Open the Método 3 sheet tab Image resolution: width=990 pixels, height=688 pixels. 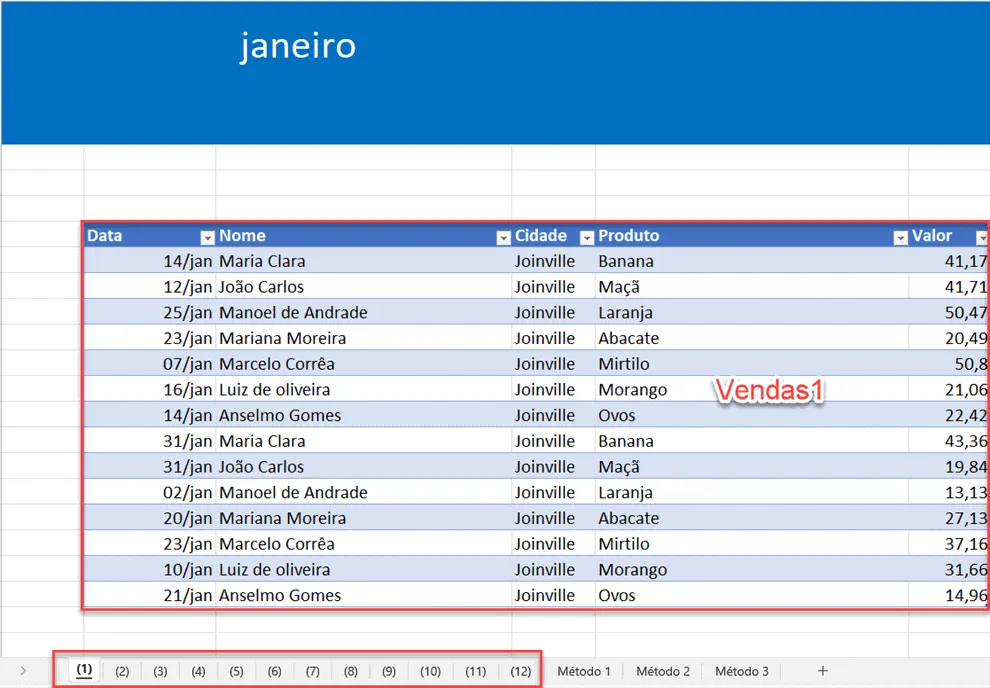[741, 671]
